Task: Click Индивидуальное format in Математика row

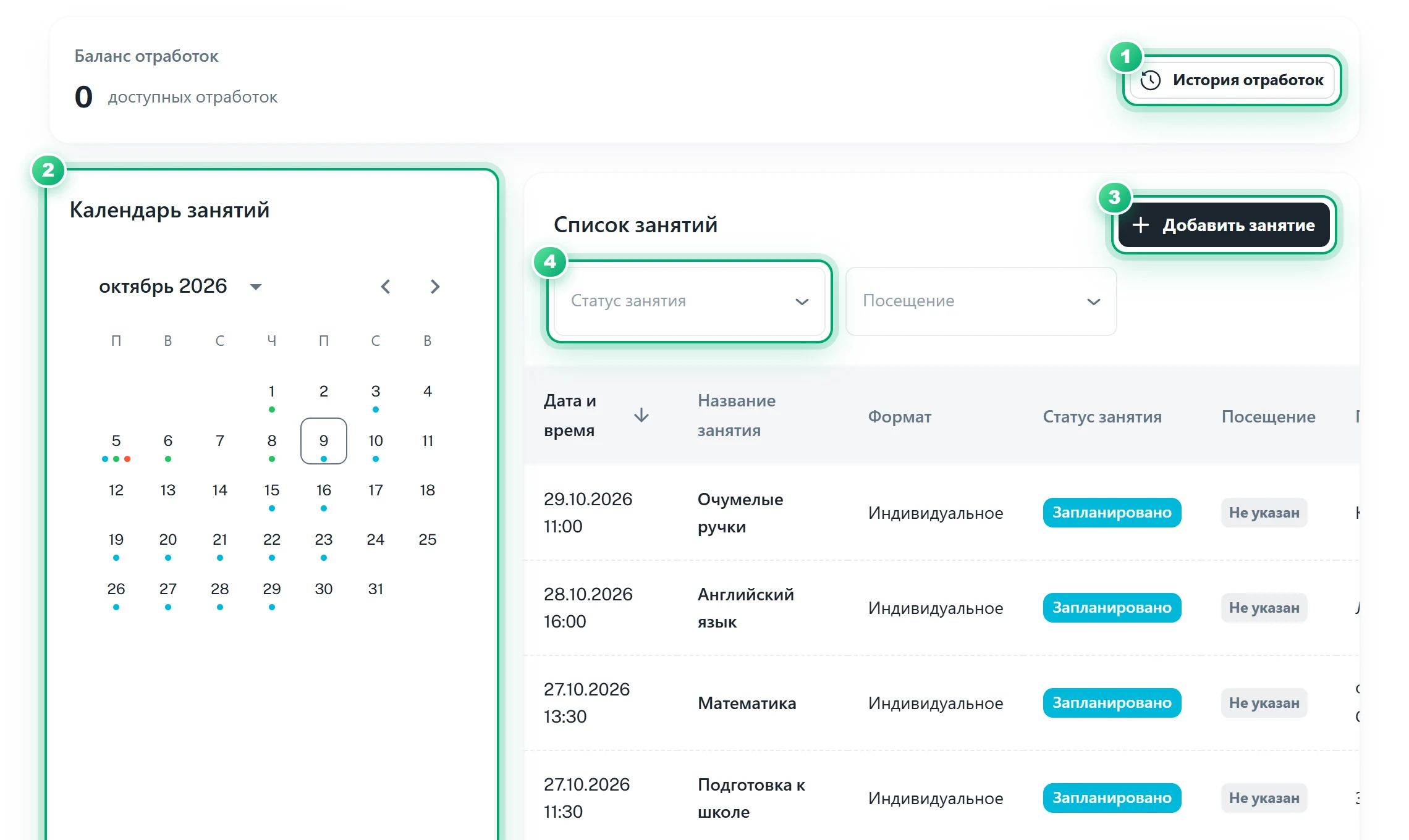Action: [935, 703]
